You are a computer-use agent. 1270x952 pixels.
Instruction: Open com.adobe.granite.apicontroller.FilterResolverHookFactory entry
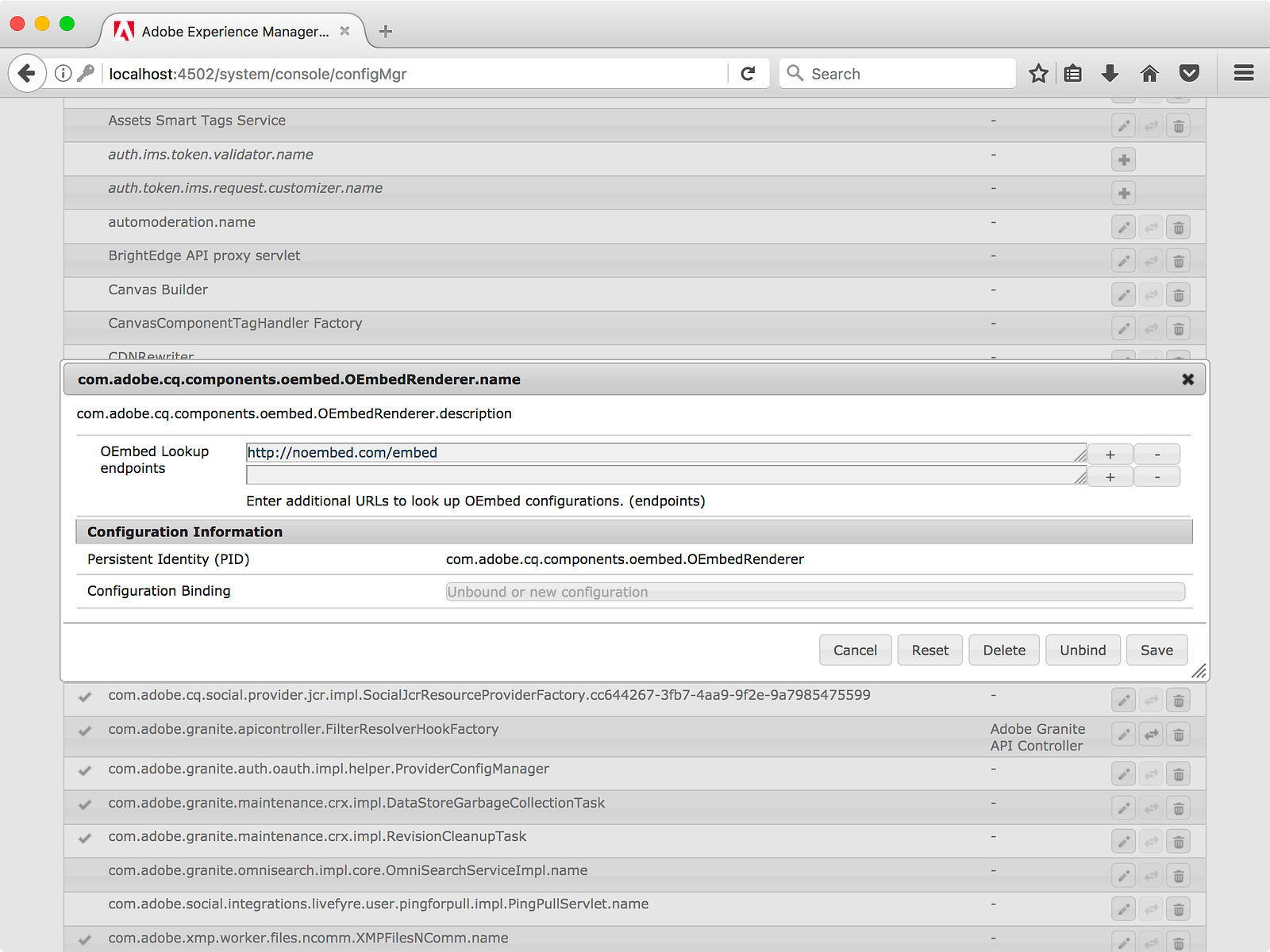303,729
